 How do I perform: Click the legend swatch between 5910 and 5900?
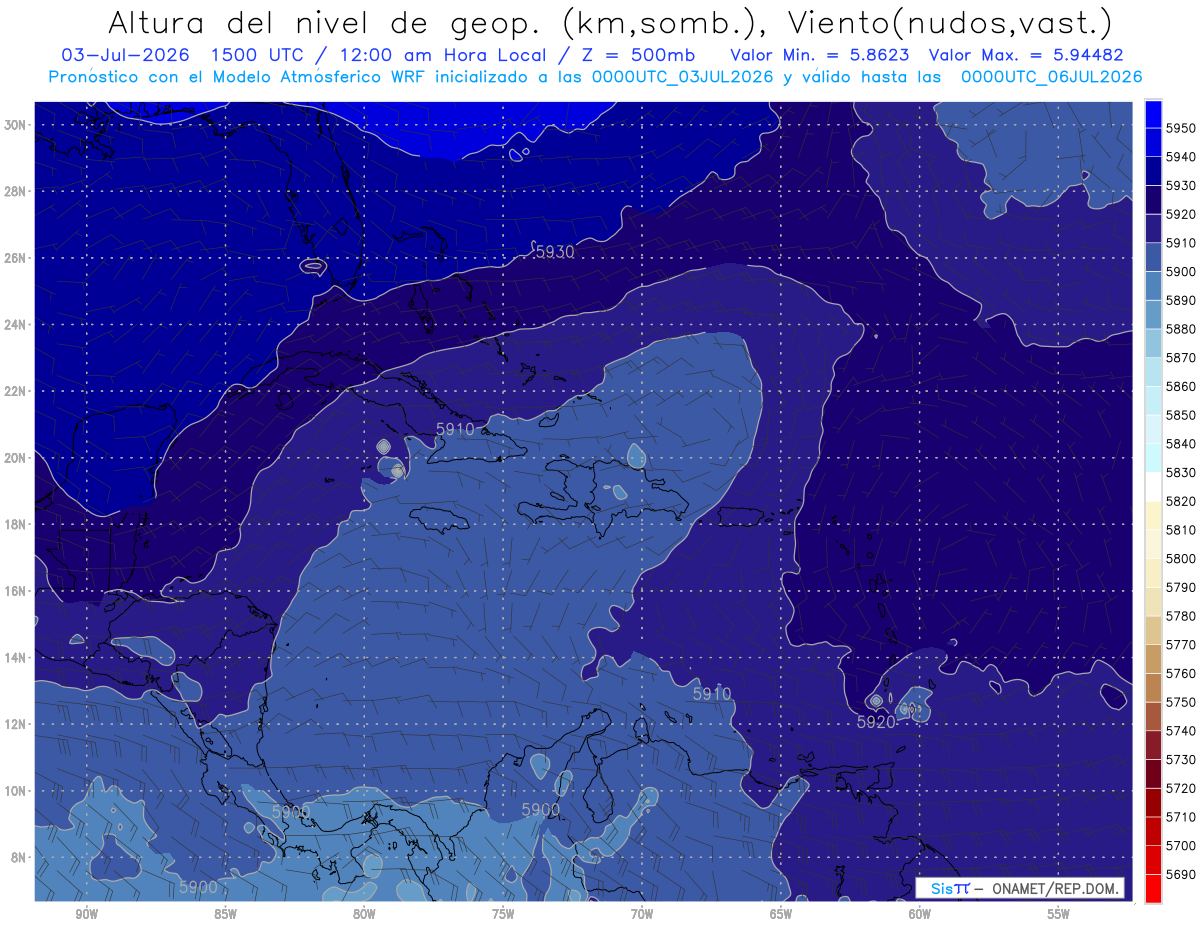tap(1153, 257)
